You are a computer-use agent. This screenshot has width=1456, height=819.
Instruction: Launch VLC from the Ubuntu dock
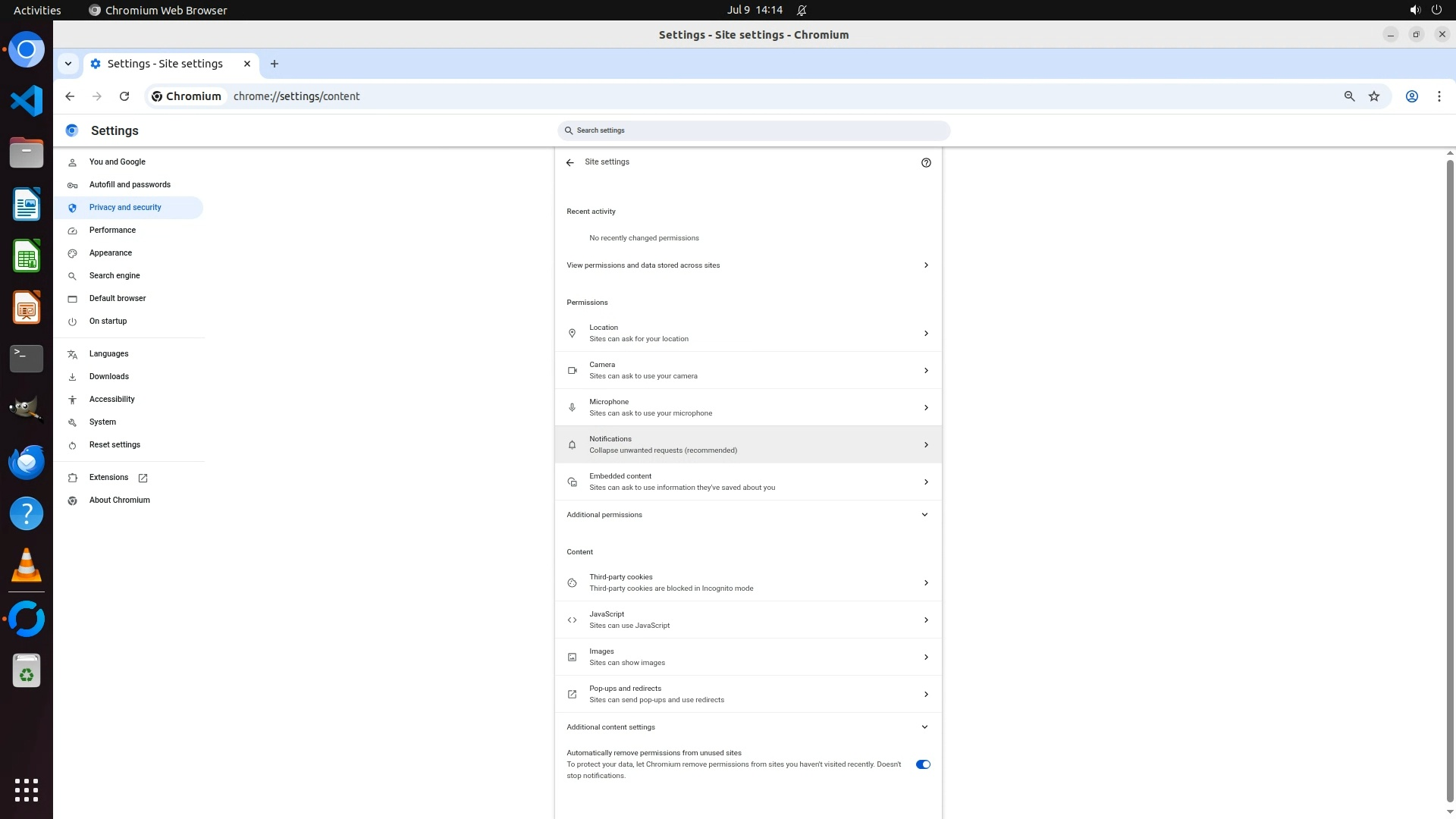27,565
